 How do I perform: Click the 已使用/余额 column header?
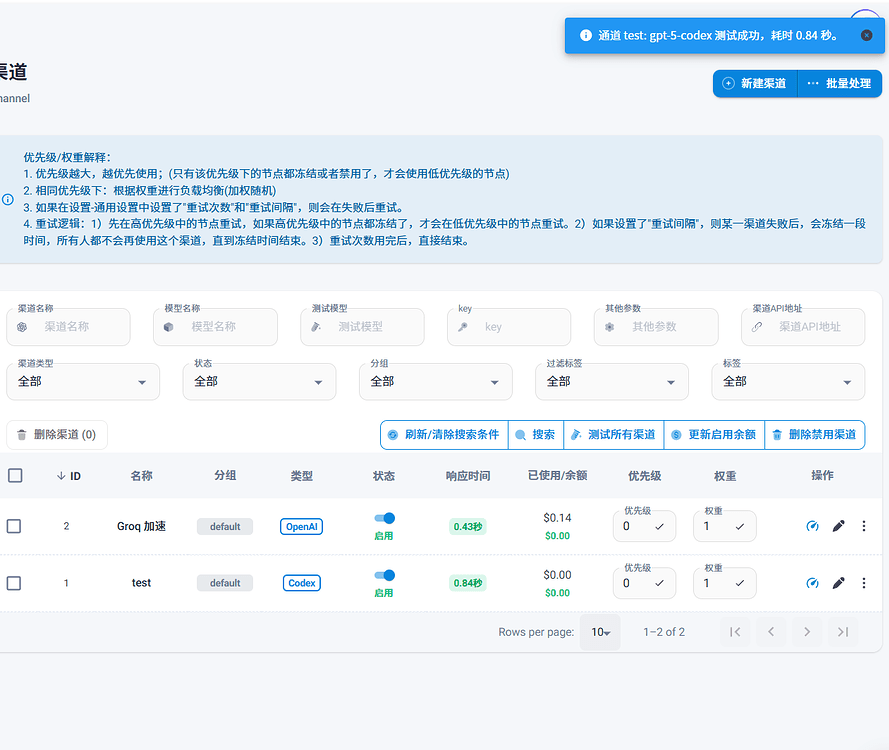click(x=557, y=476)
